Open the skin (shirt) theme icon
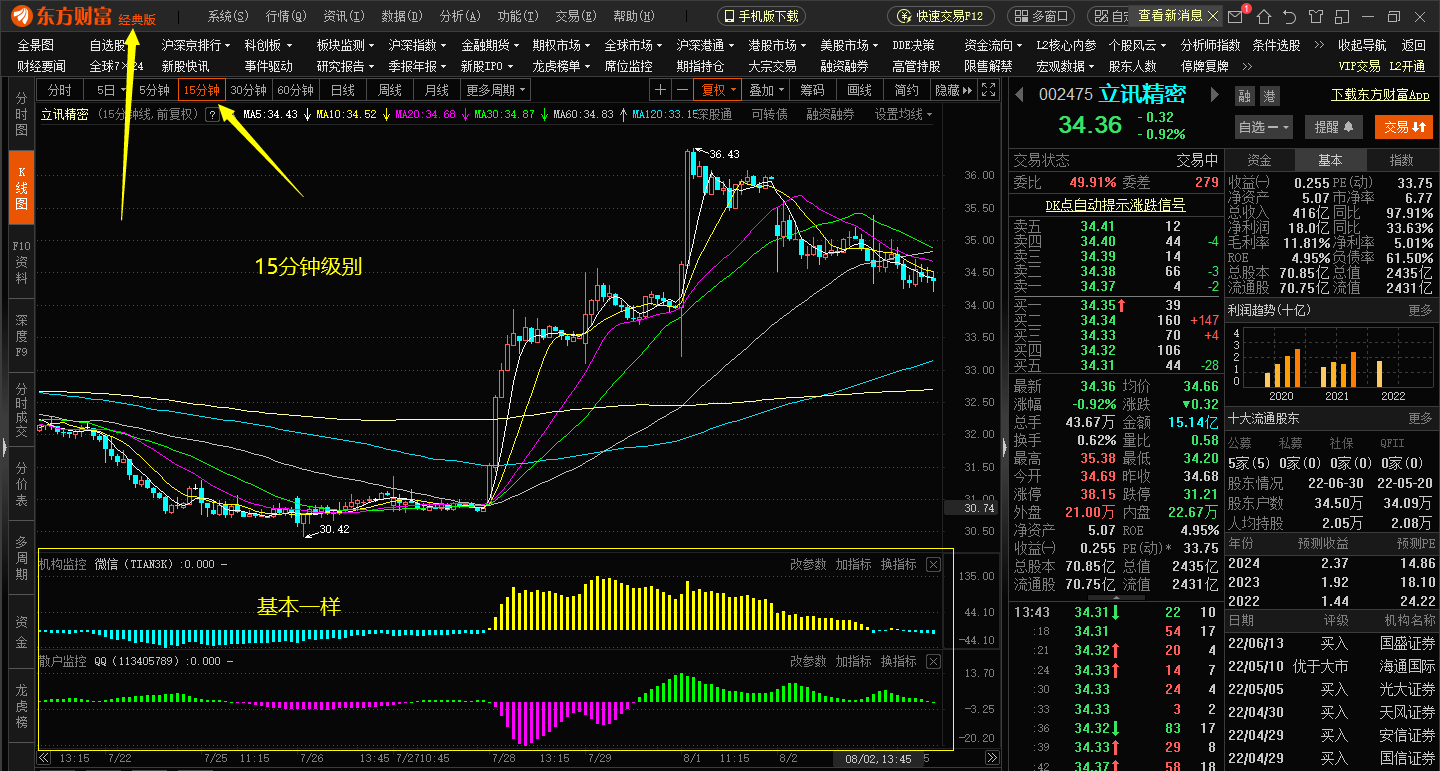 [x=1315, y=16]
